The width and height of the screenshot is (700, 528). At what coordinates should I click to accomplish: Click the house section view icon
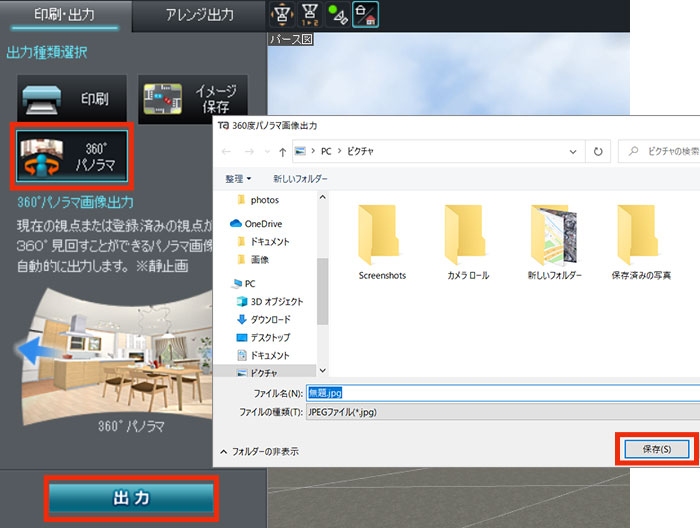[365, 15]
